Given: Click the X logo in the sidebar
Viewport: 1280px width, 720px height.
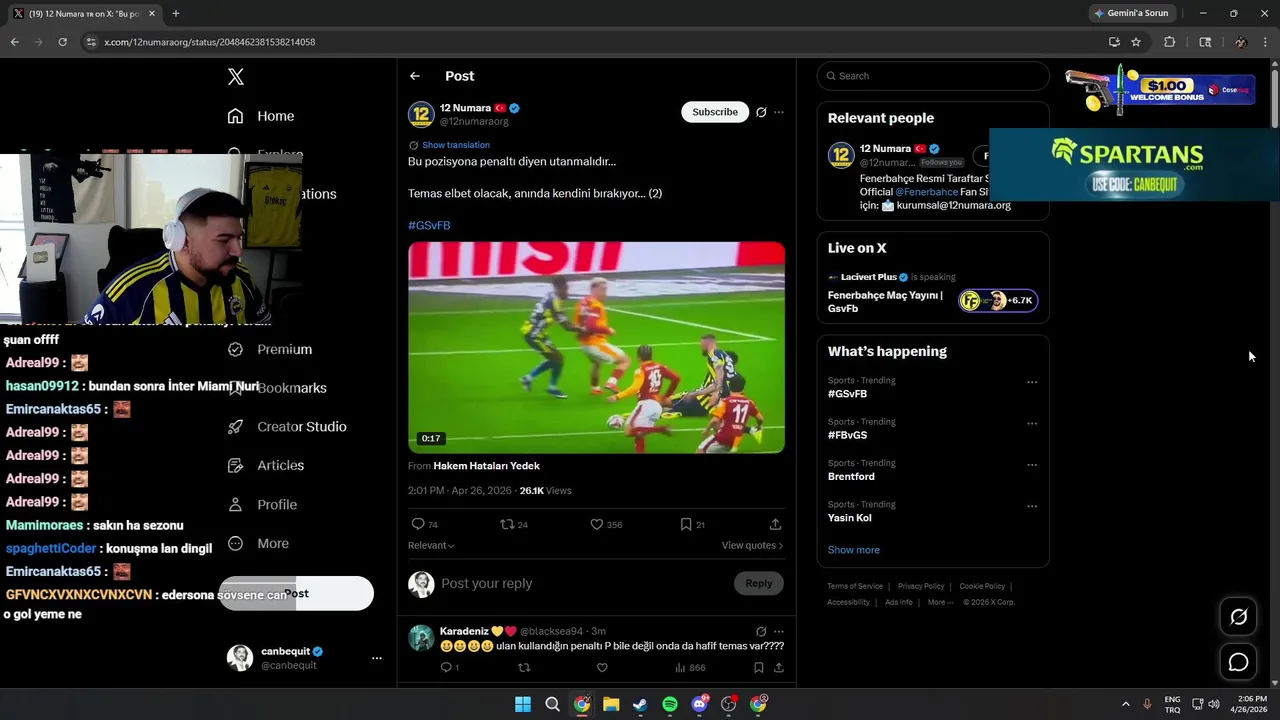Looking at the screenshot, I should pyautogui.click(x=236, y=77).
